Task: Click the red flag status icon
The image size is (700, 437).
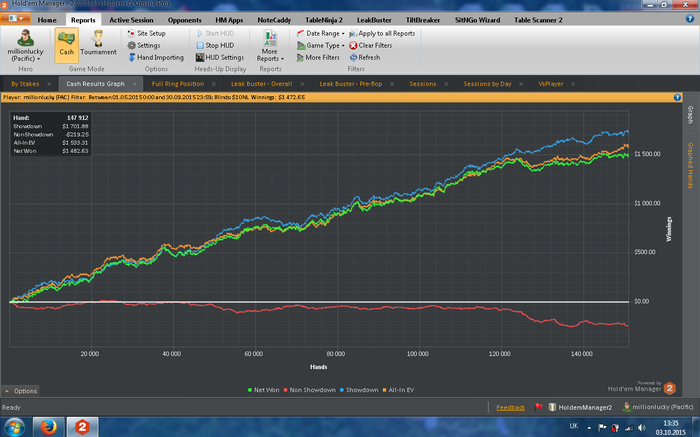Action: 538,407
